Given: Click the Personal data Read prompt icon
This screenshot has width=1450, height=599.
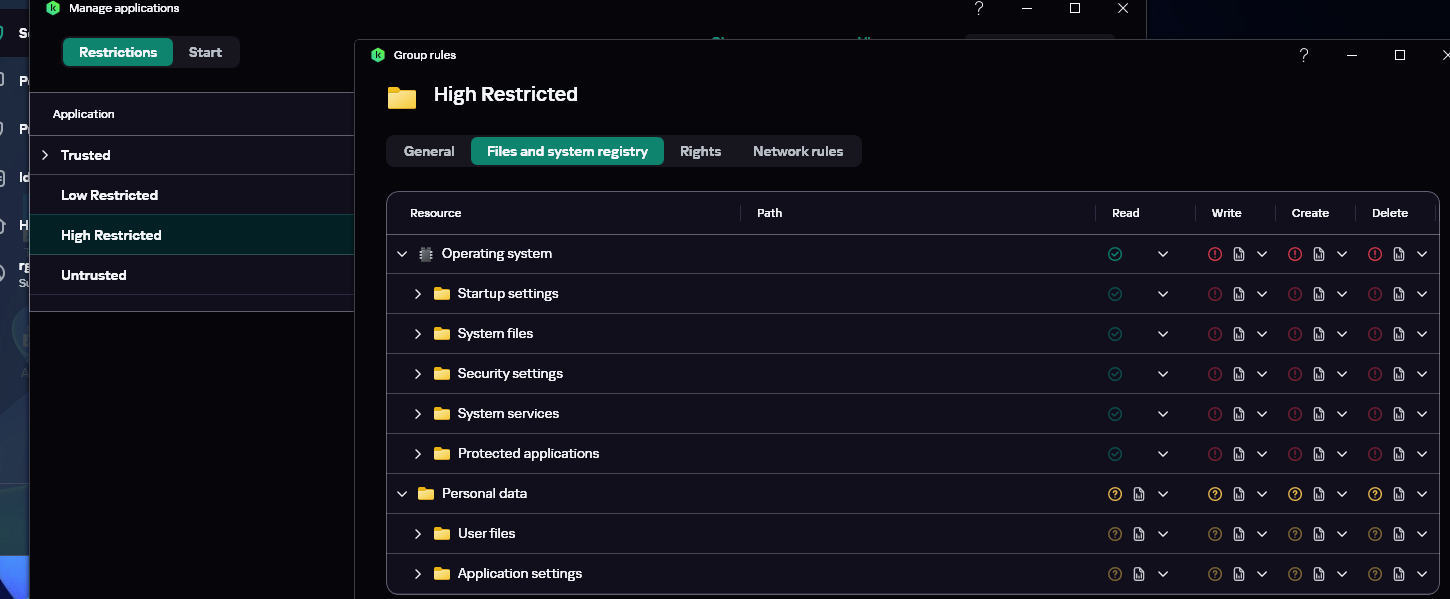Looking at the screenshot, I should 1115,494.
